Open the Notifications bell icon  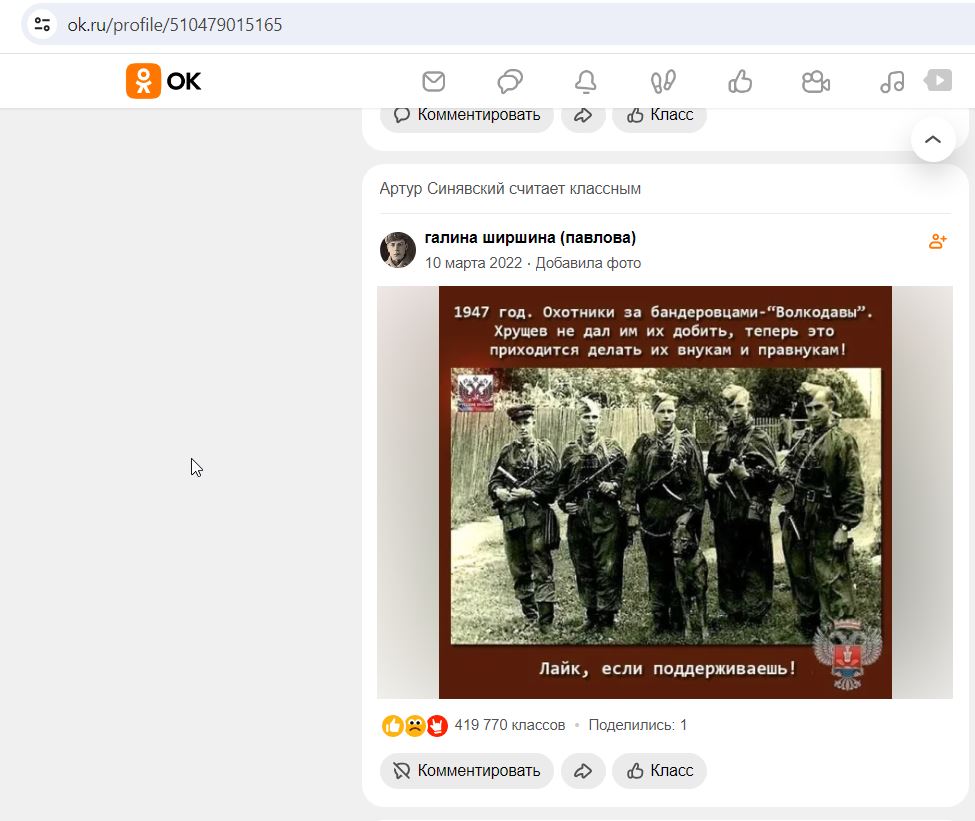(x=586, y=81)
